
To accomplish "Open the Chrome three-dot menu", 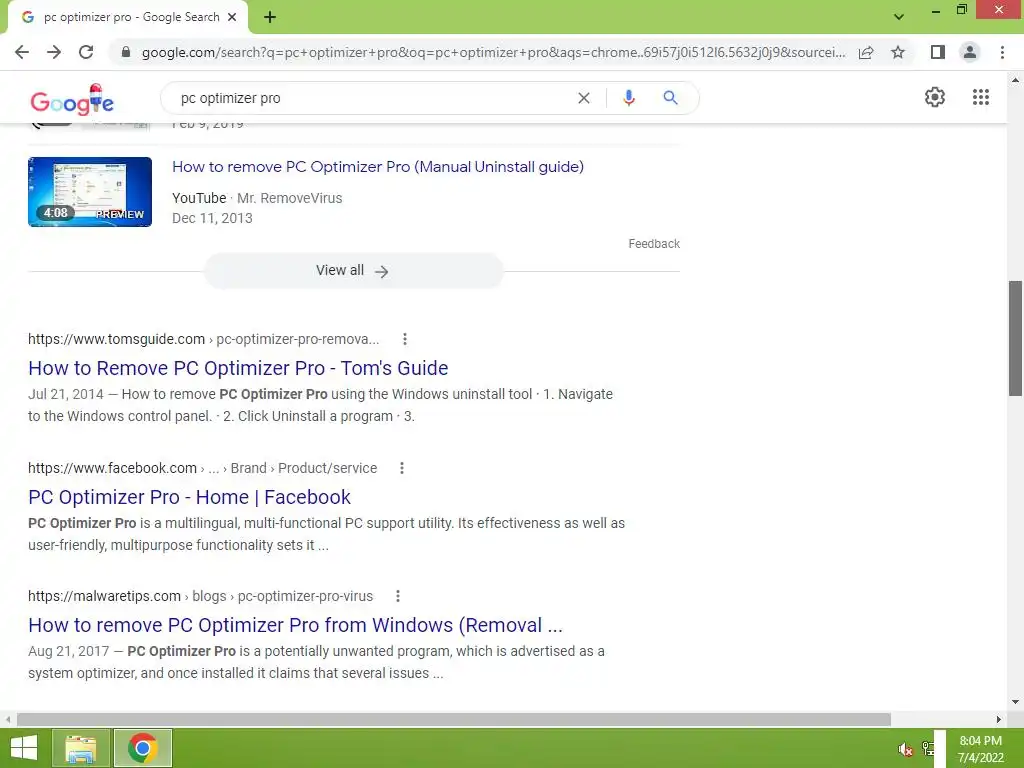I will pos(1002,52).
